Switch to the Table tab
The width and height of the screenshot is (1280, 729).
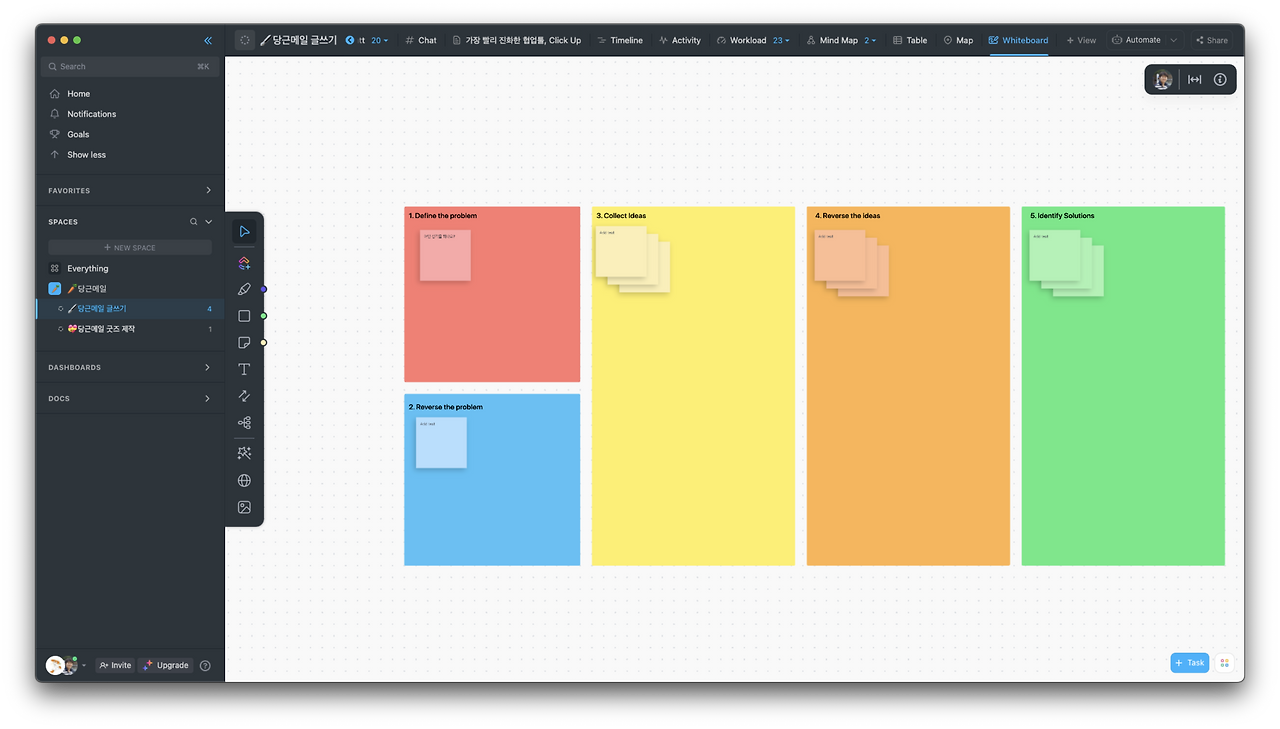910,41
